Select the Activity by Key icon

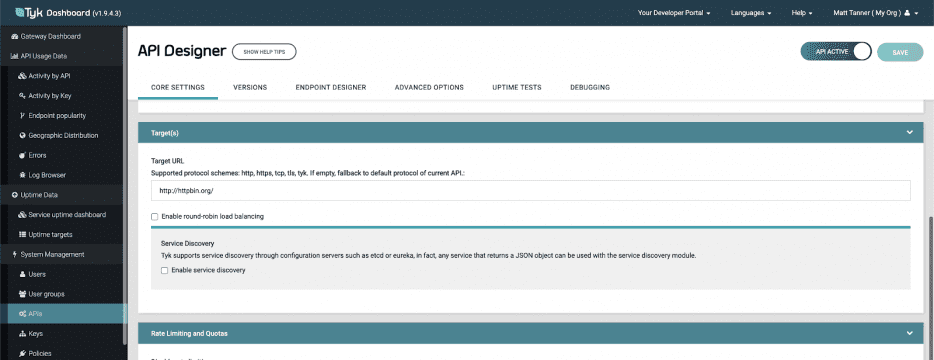pyautogui.click(x=22, y=96)
